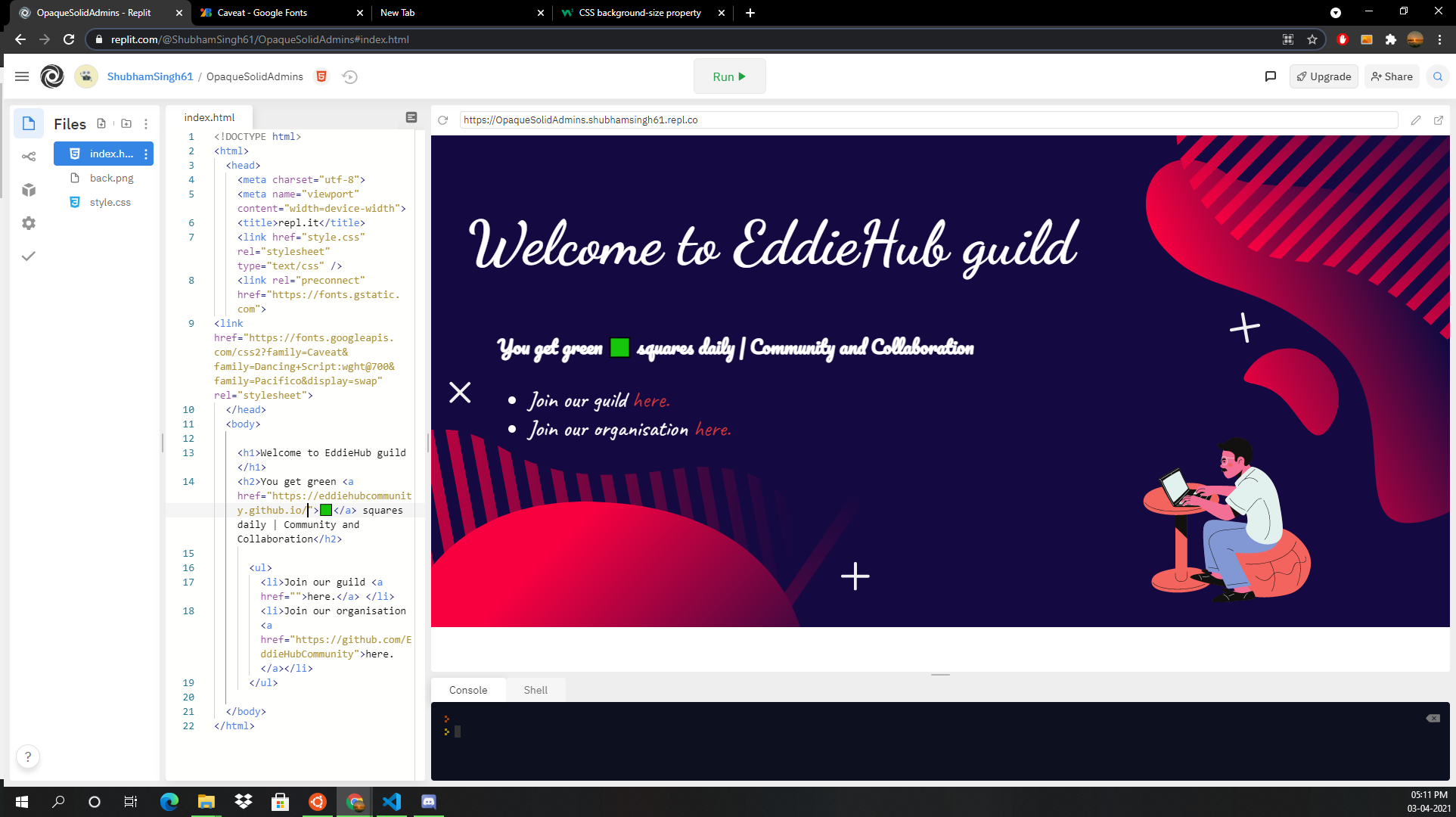Screen dimensions: 1456x817
Task: Open search with the magnifier icon top right
Action: click(1438, 76)
